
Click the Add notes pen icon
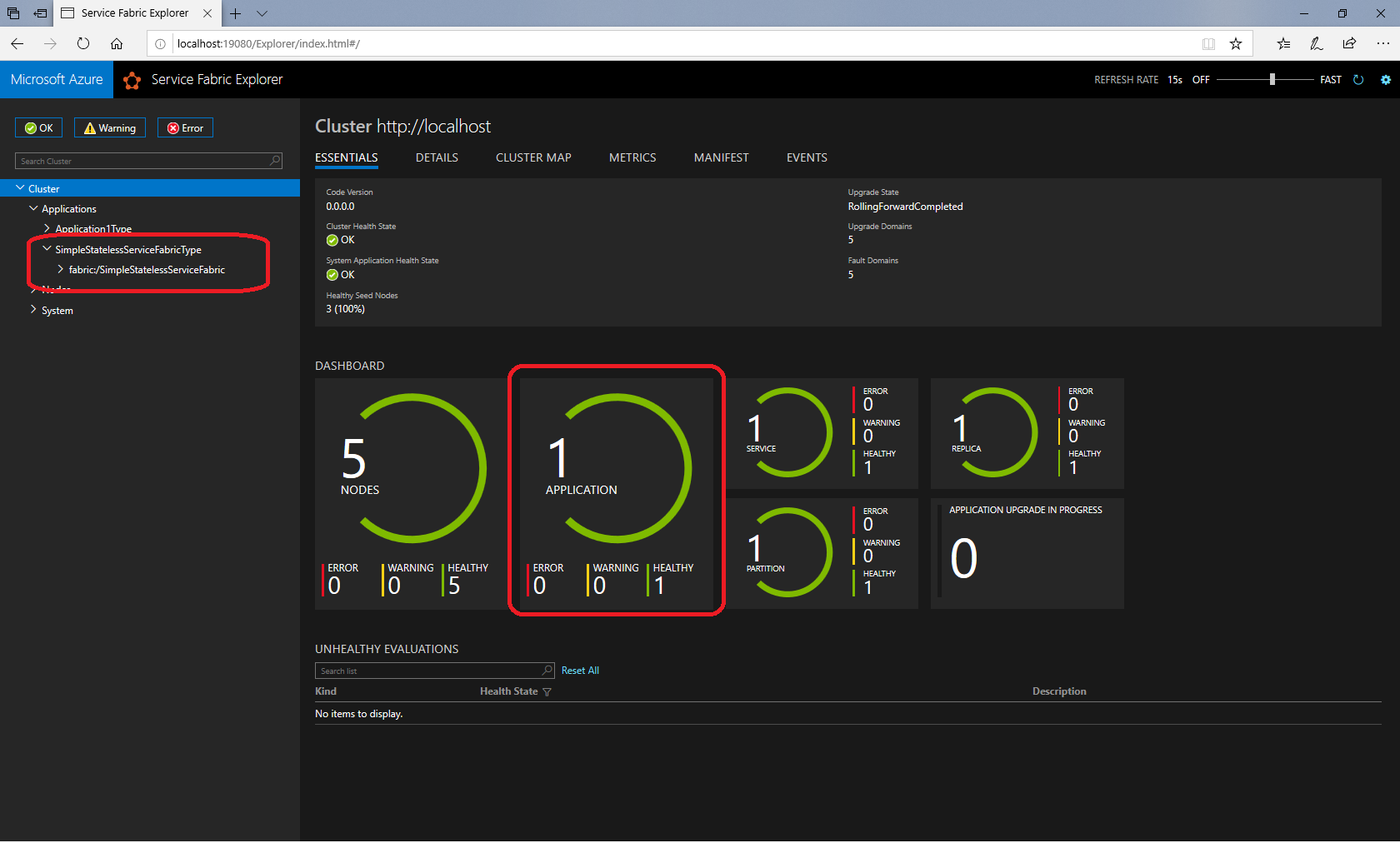(x=1317, y=43)
